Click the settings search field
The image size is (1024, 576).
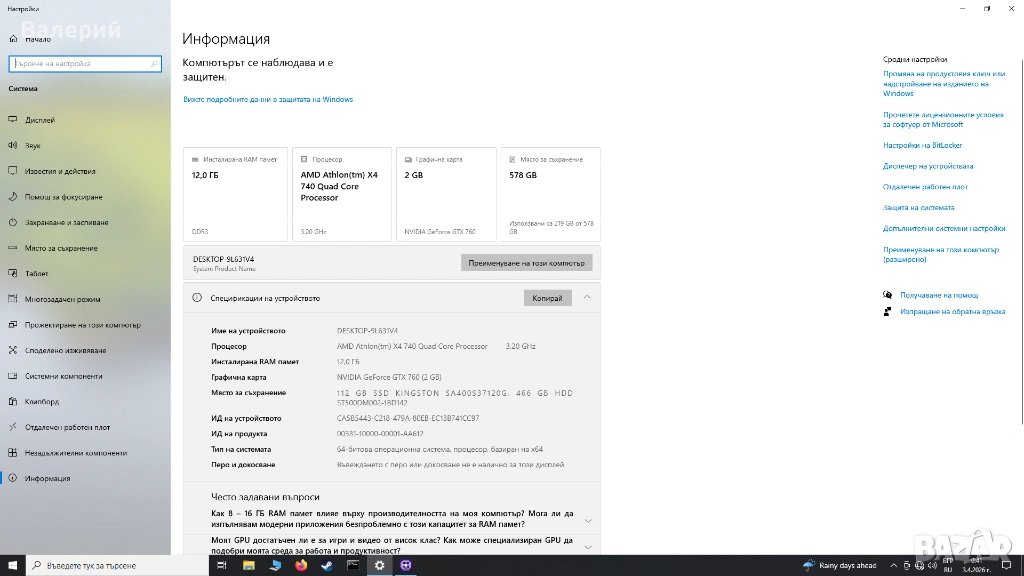point(85,63)
